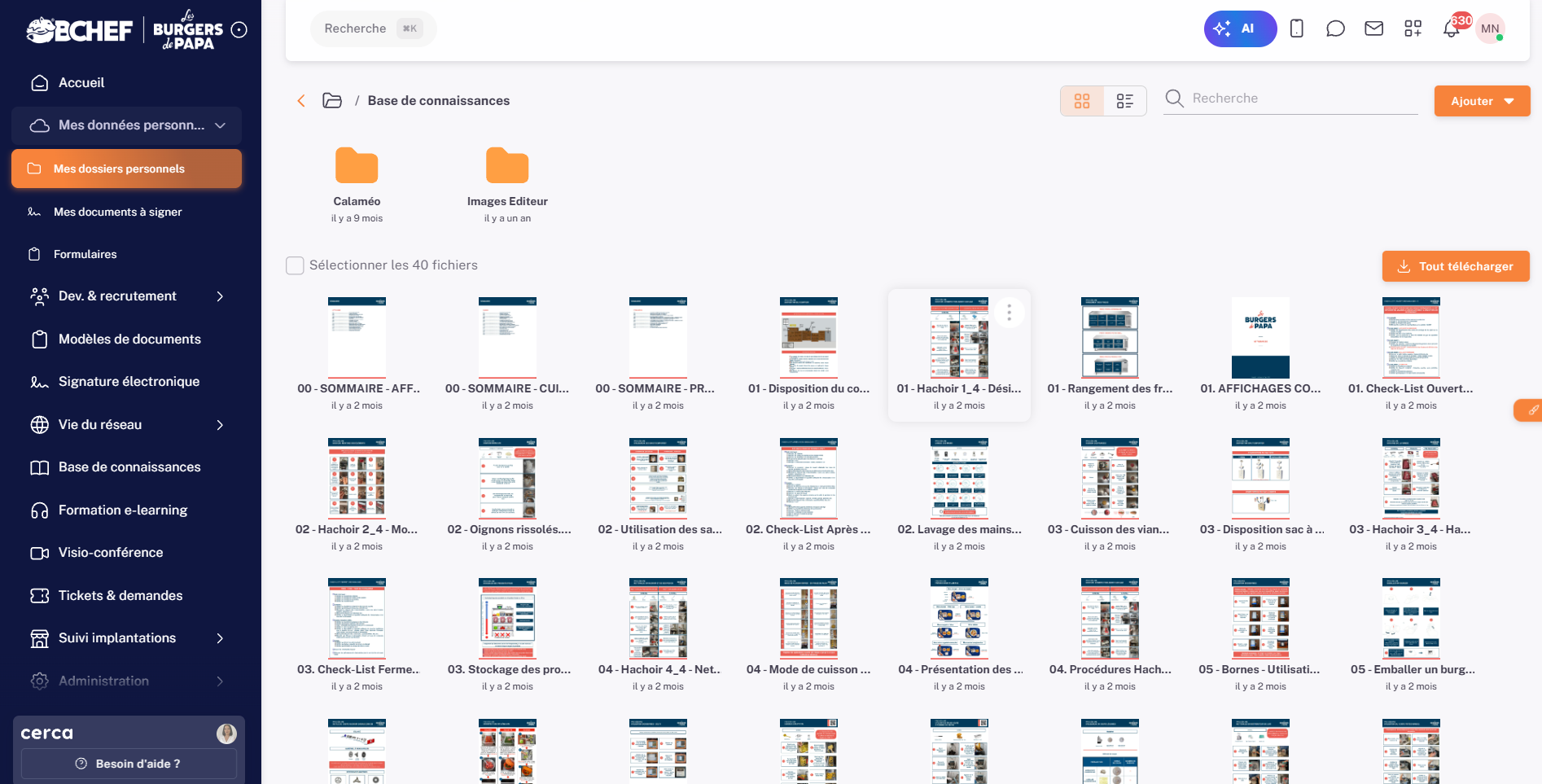
Task: Click 05 - Bornes - Utilisati... file name
Action: (1259, 669)
